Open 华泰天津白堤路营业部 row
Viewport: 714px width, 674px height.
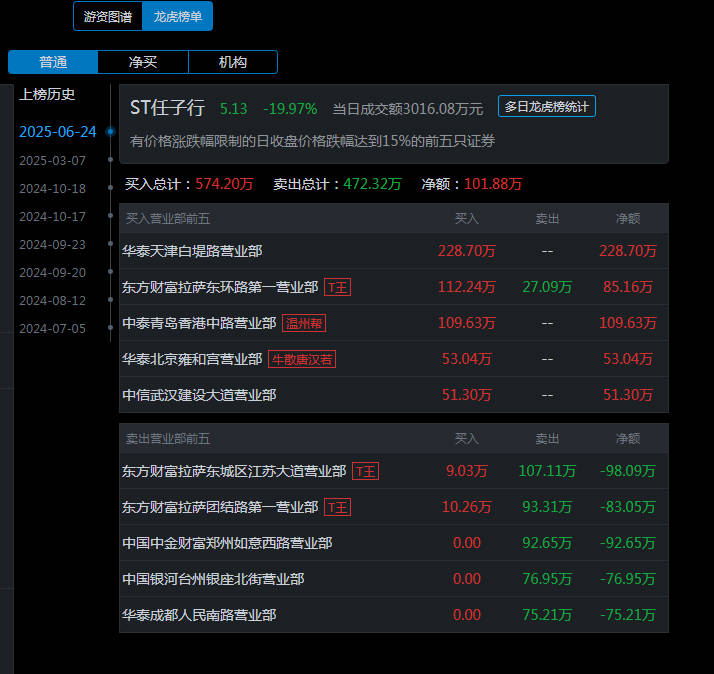pyautogui.click(x=393, y=251)
